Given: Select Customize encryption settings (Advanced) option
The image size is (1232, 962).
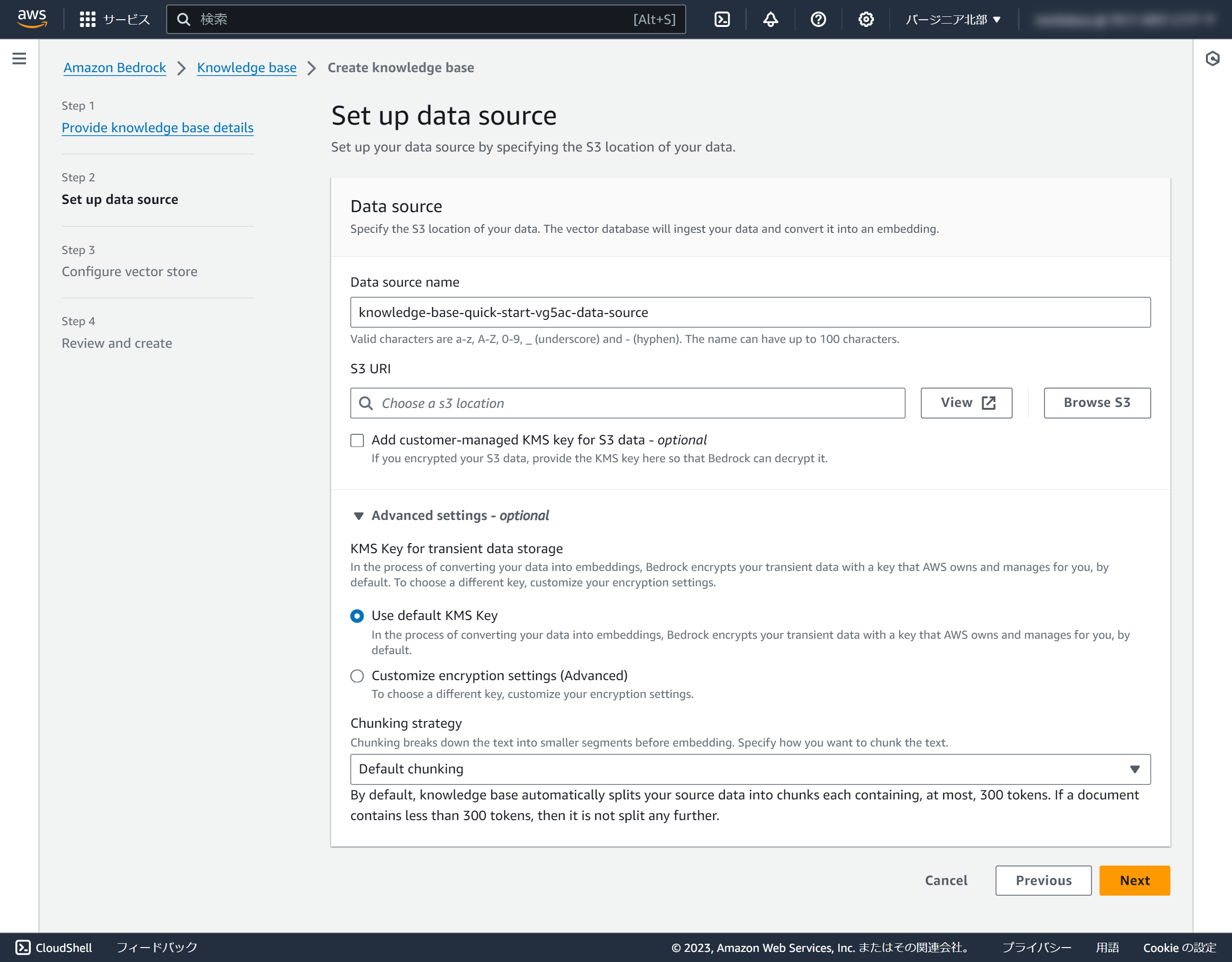Looking at the screenshot, I should tap(357, 676).
